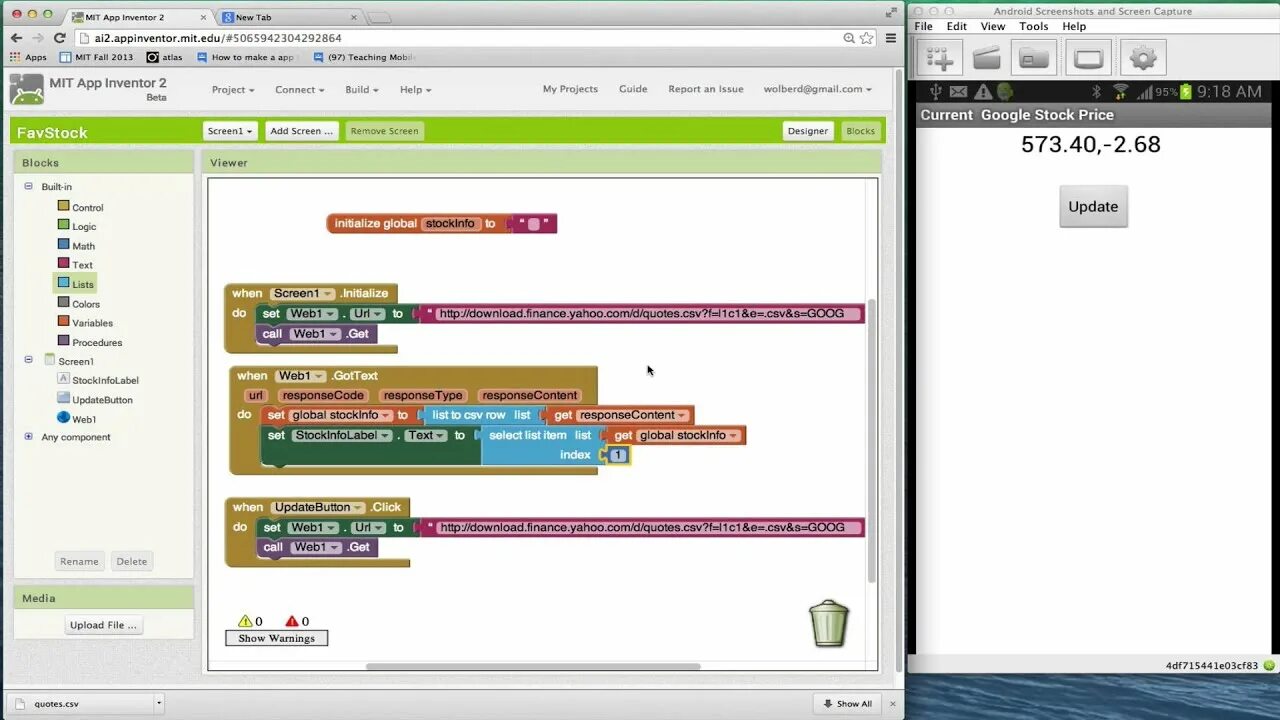Select the Text blocks category
The image size is (1280, 720).
[75, 265]
